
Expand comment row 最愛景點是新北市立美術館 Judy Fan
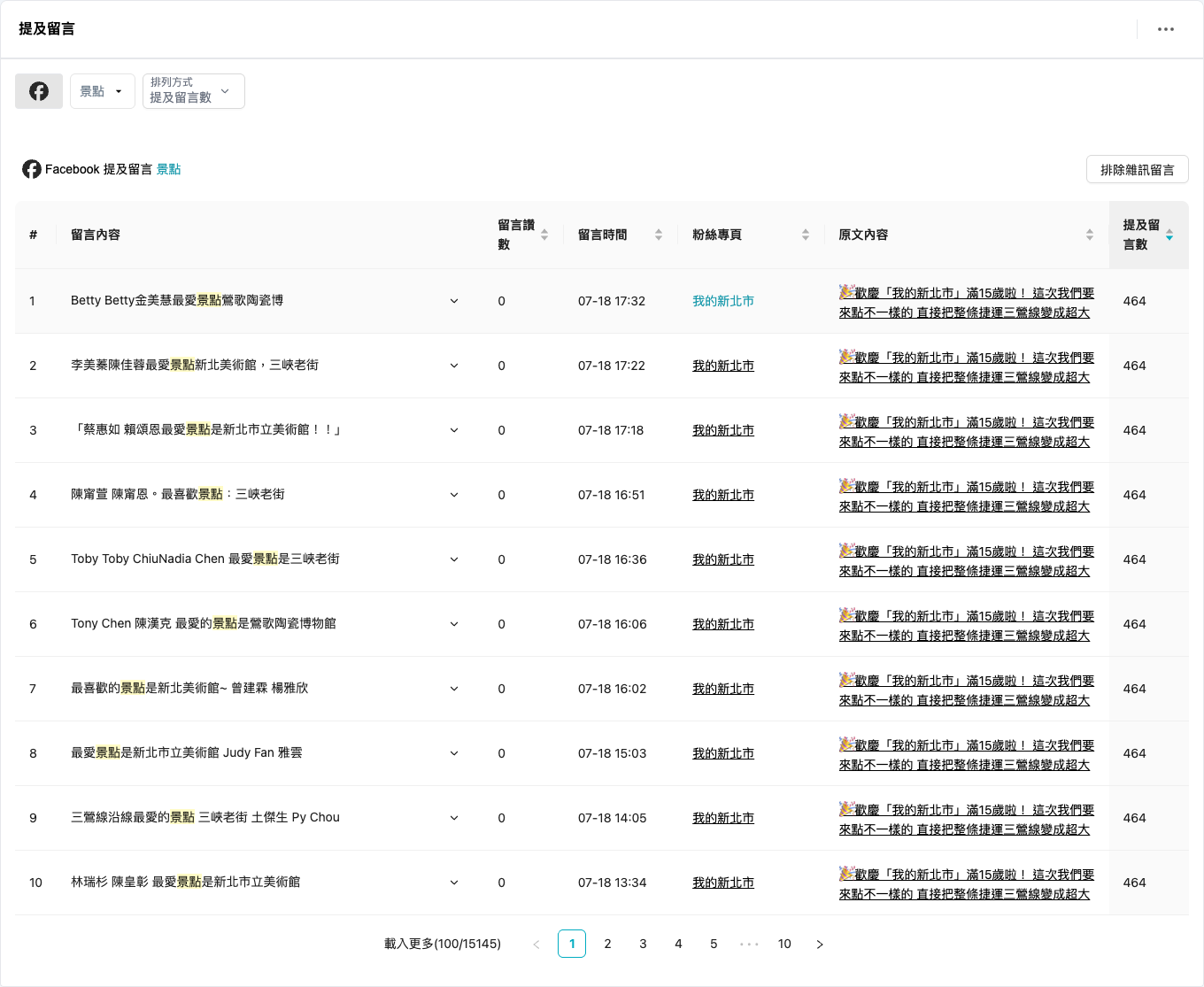454,753
